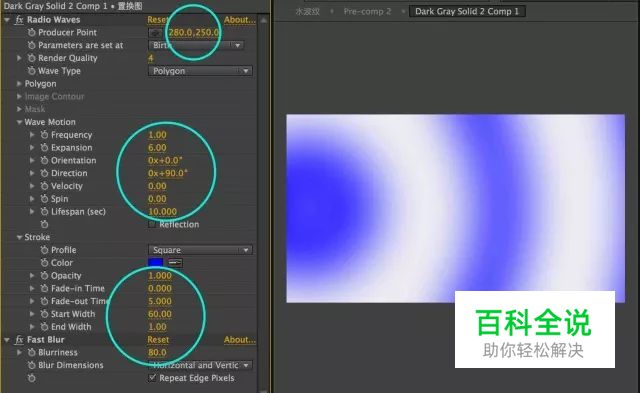The image size is (640, 393).
Task: Toggle the Profile stopwatch
Action: click(x=44, y=250)
